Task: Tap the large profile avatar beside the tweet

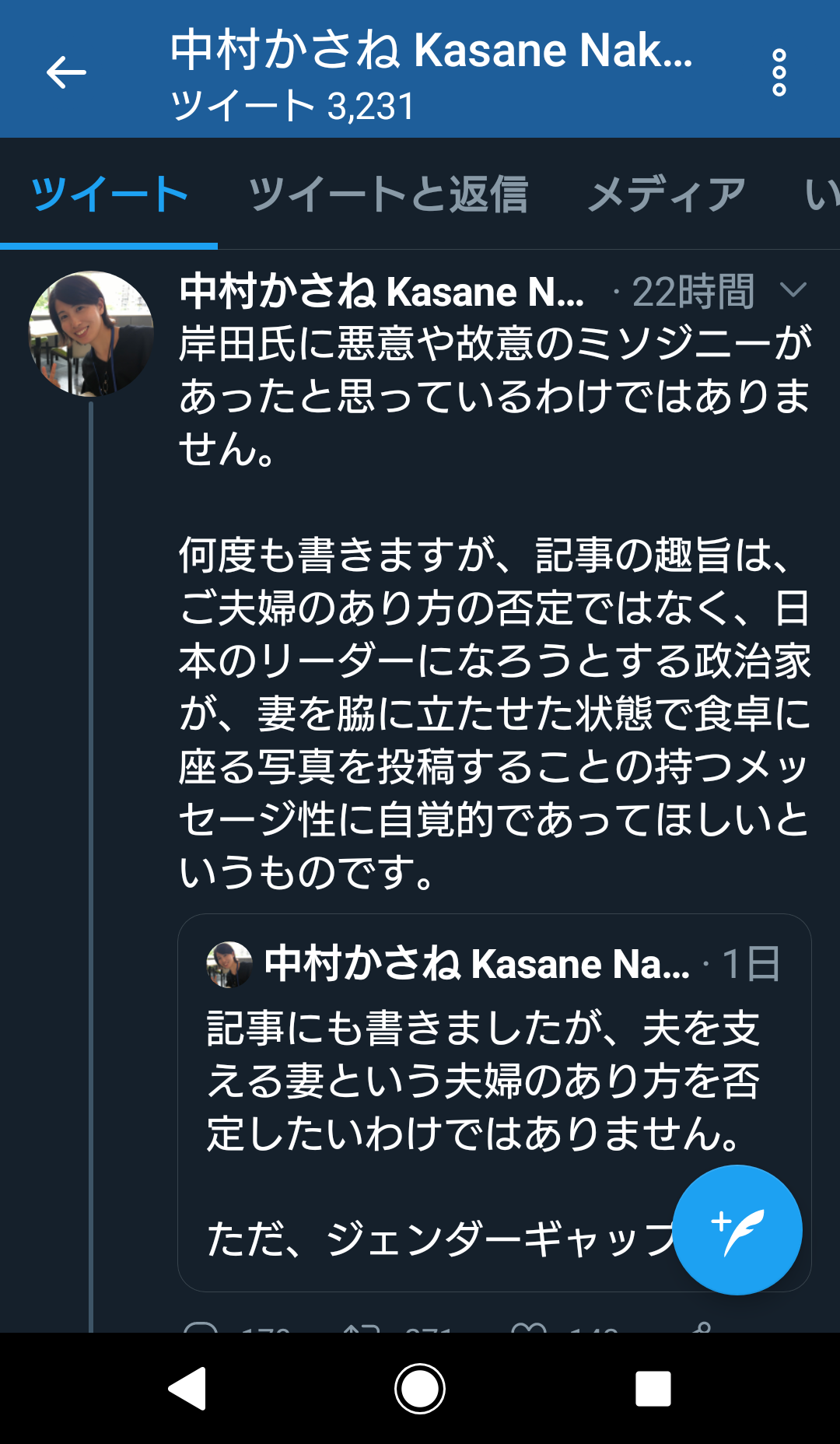Action: [x=91, y=334]
